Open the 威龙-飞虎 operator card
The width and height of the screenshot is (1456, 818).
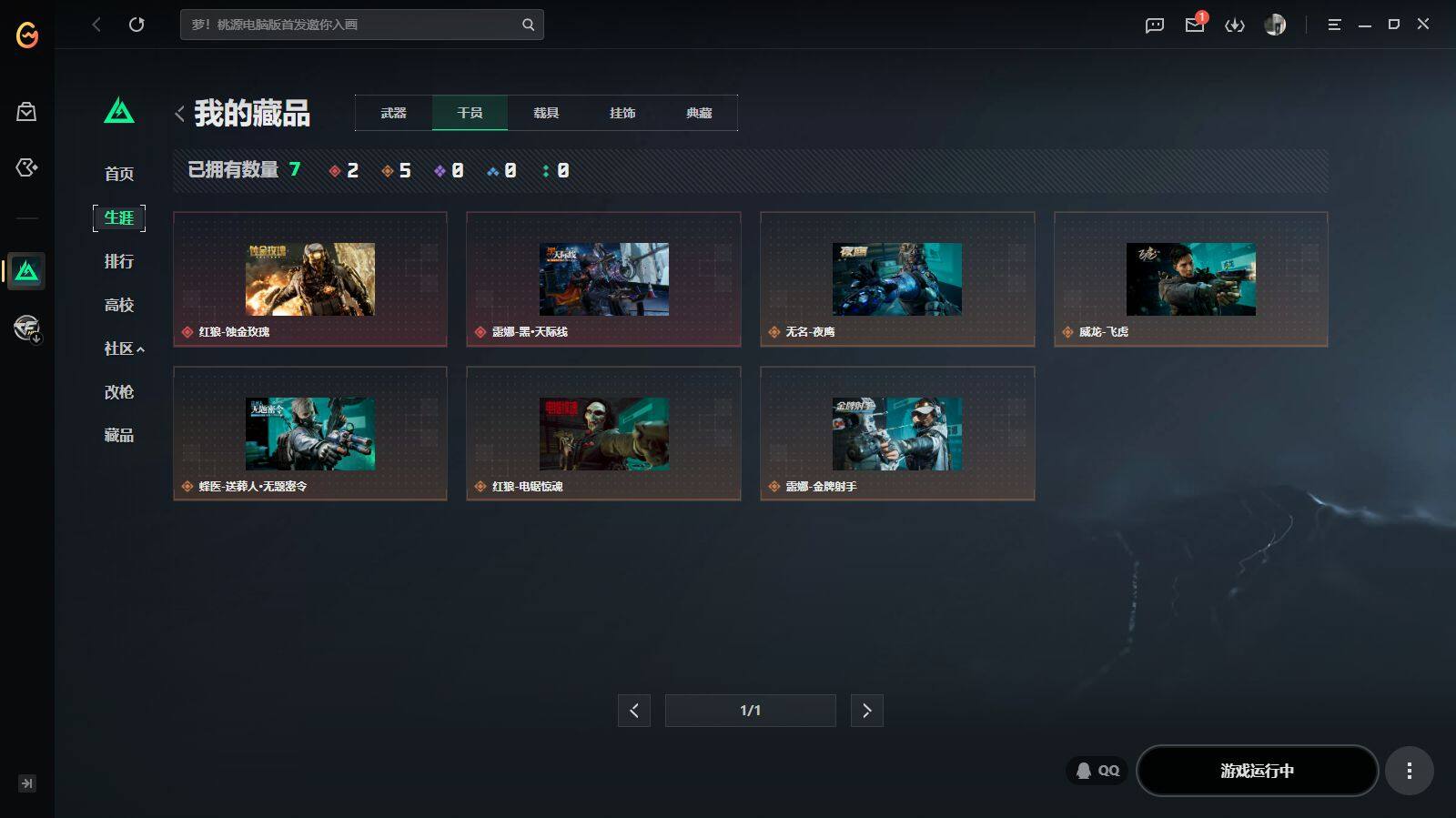1190,279
